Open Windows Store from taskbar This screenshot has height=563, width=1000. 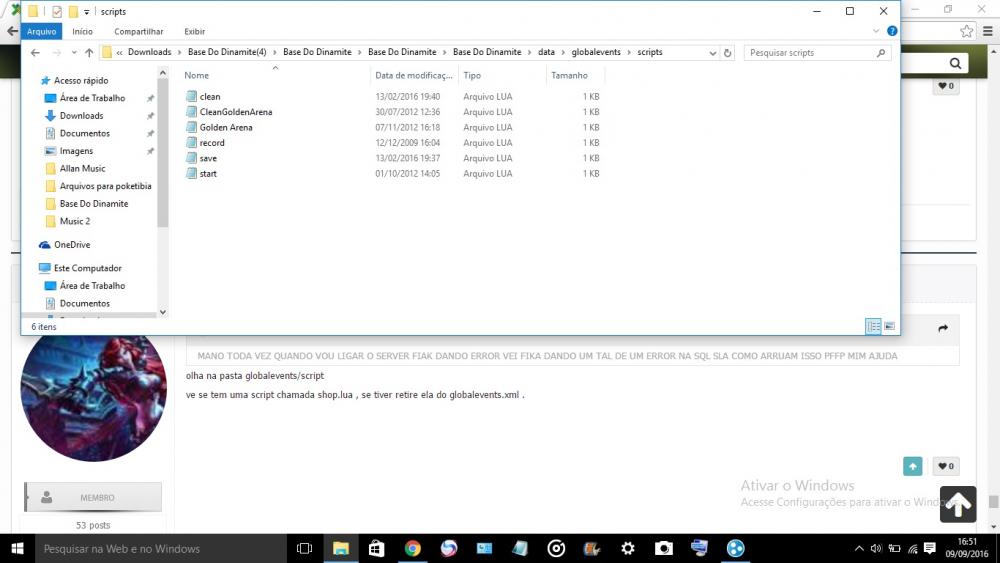tap(377, 548)
